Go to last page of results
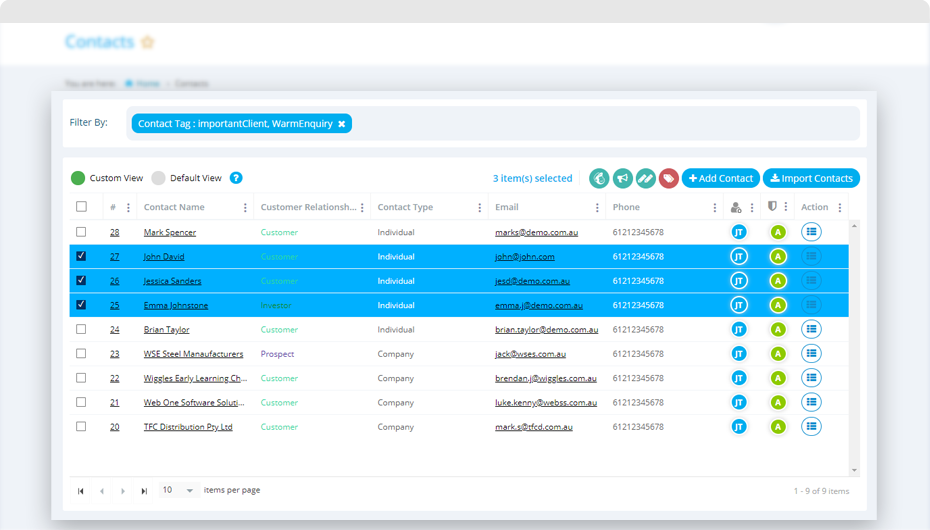This screenshot has height=530, width=930. click(x=144, y=491)
